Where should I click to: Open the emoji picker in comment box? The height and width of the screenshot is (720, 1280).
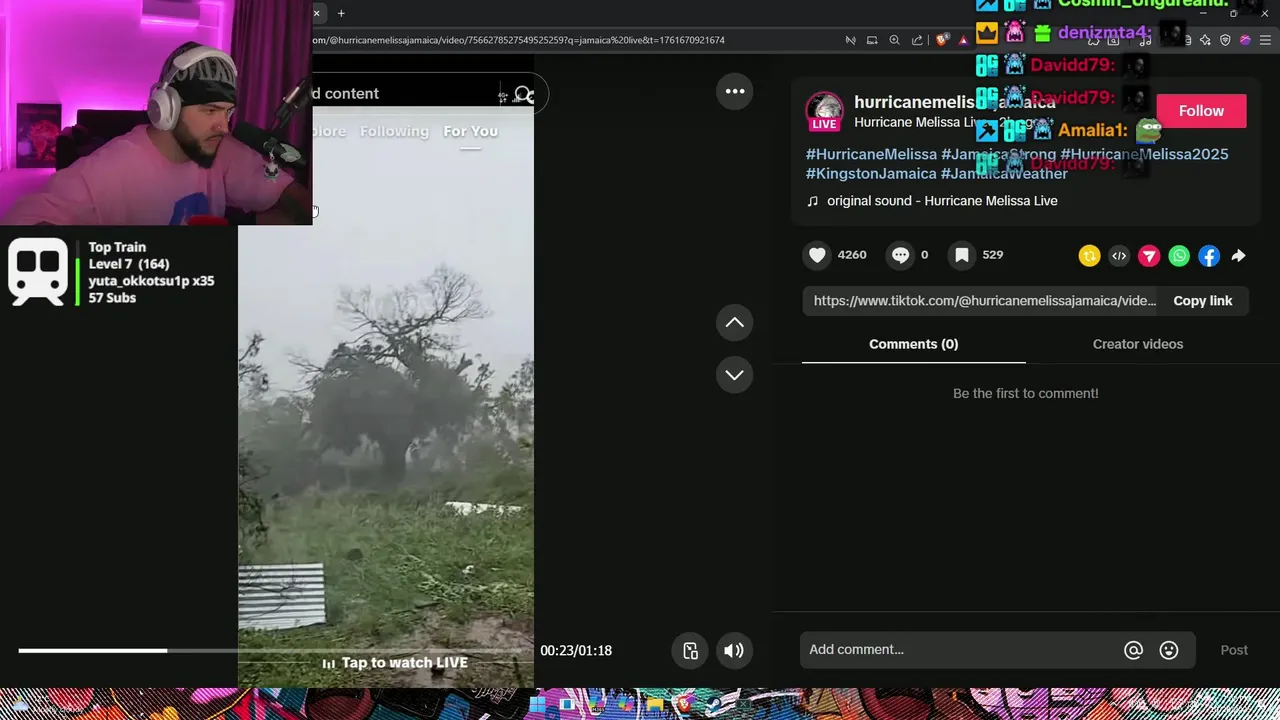[x=1169, y=650]
